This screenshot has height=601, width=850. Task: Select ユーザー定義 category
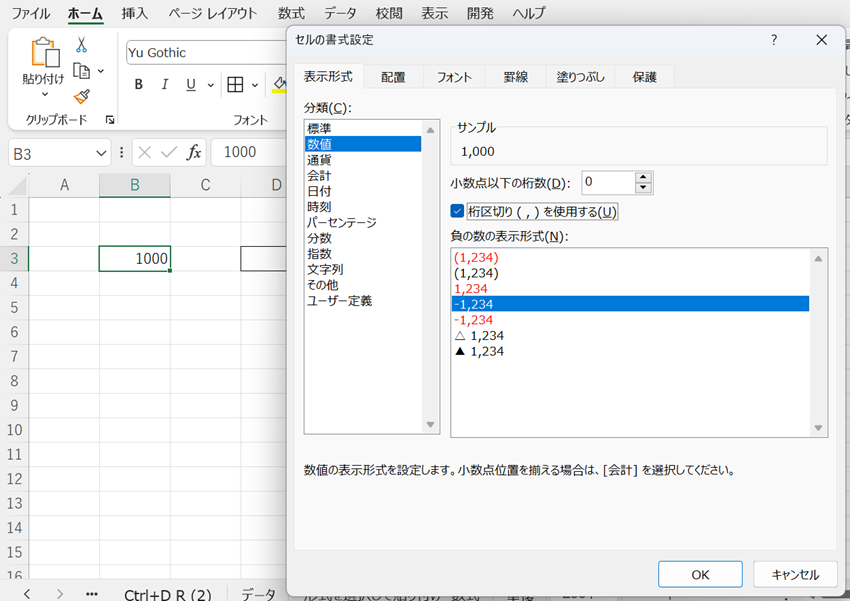[363, 301]
